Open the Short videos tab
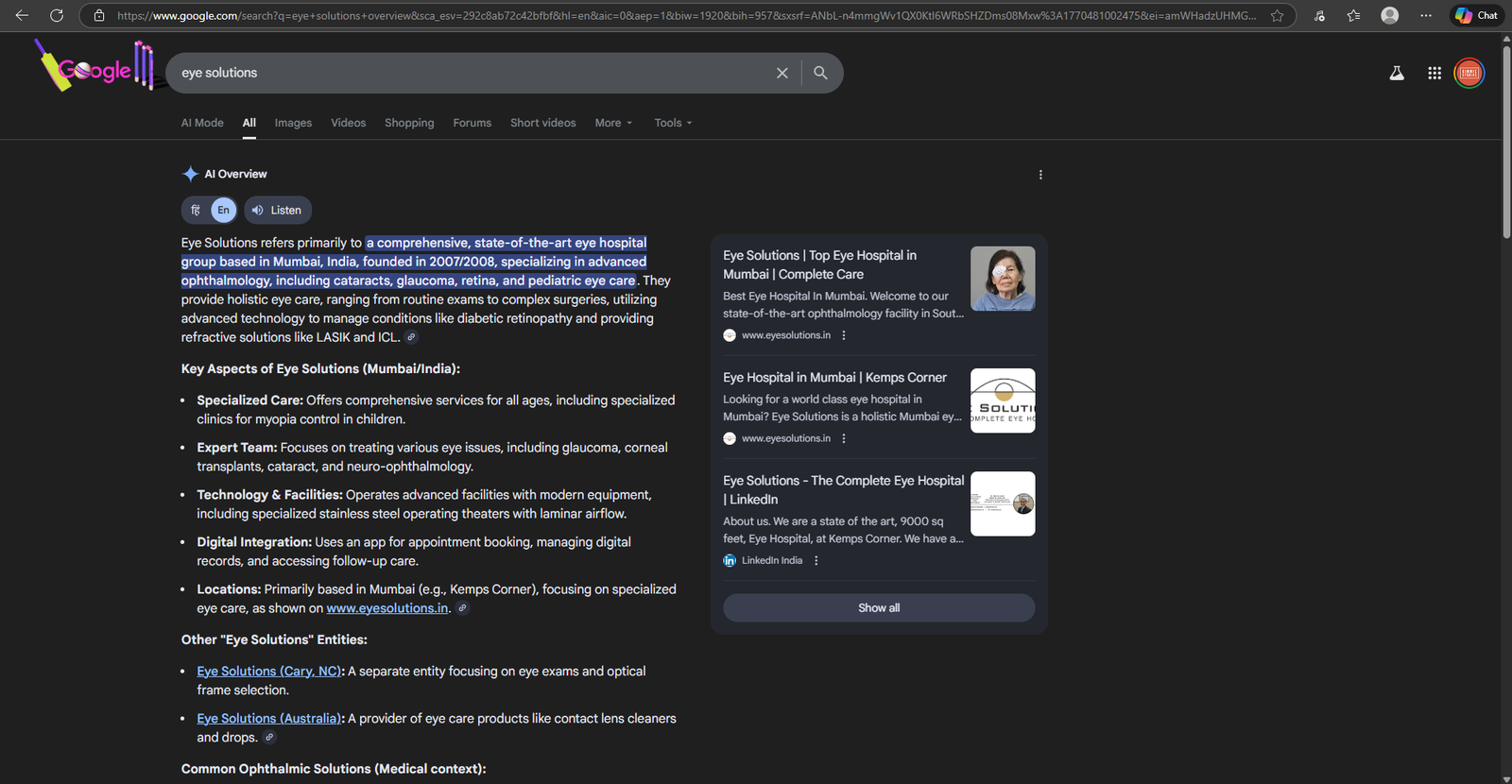 tap(543, 123)
